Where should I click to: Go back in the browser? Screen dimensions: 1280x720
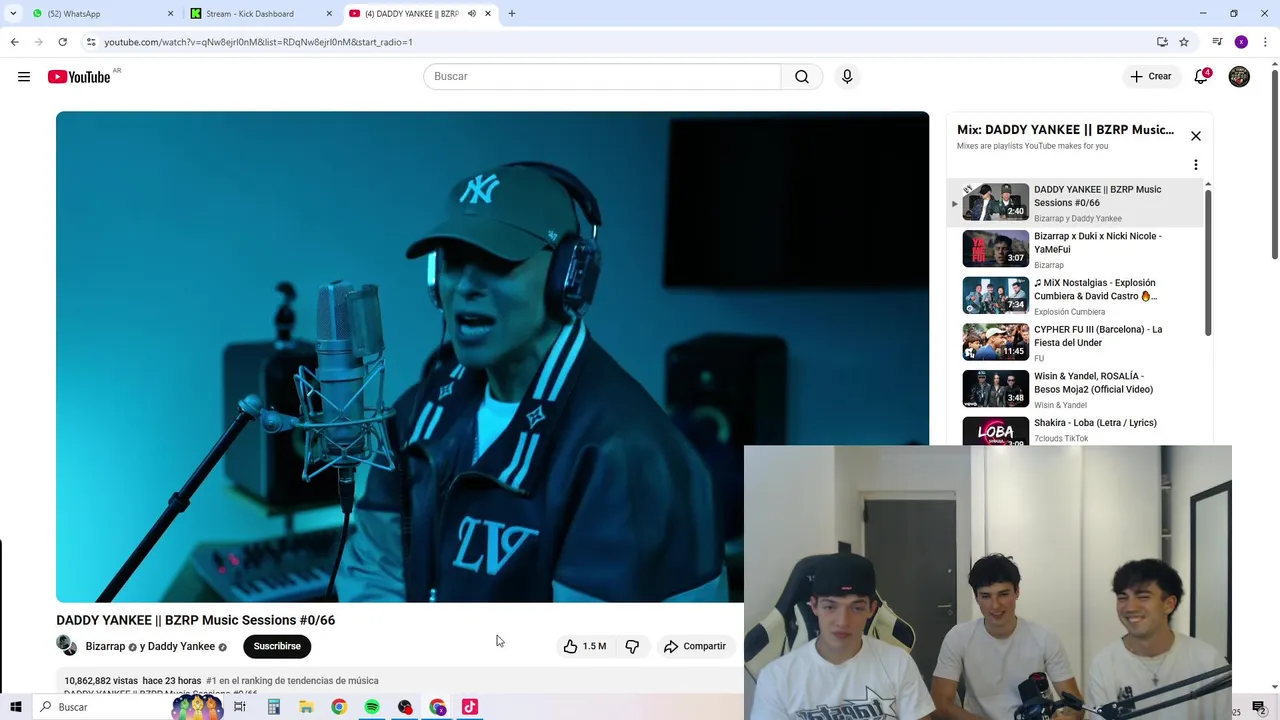(x=15, y=42)
